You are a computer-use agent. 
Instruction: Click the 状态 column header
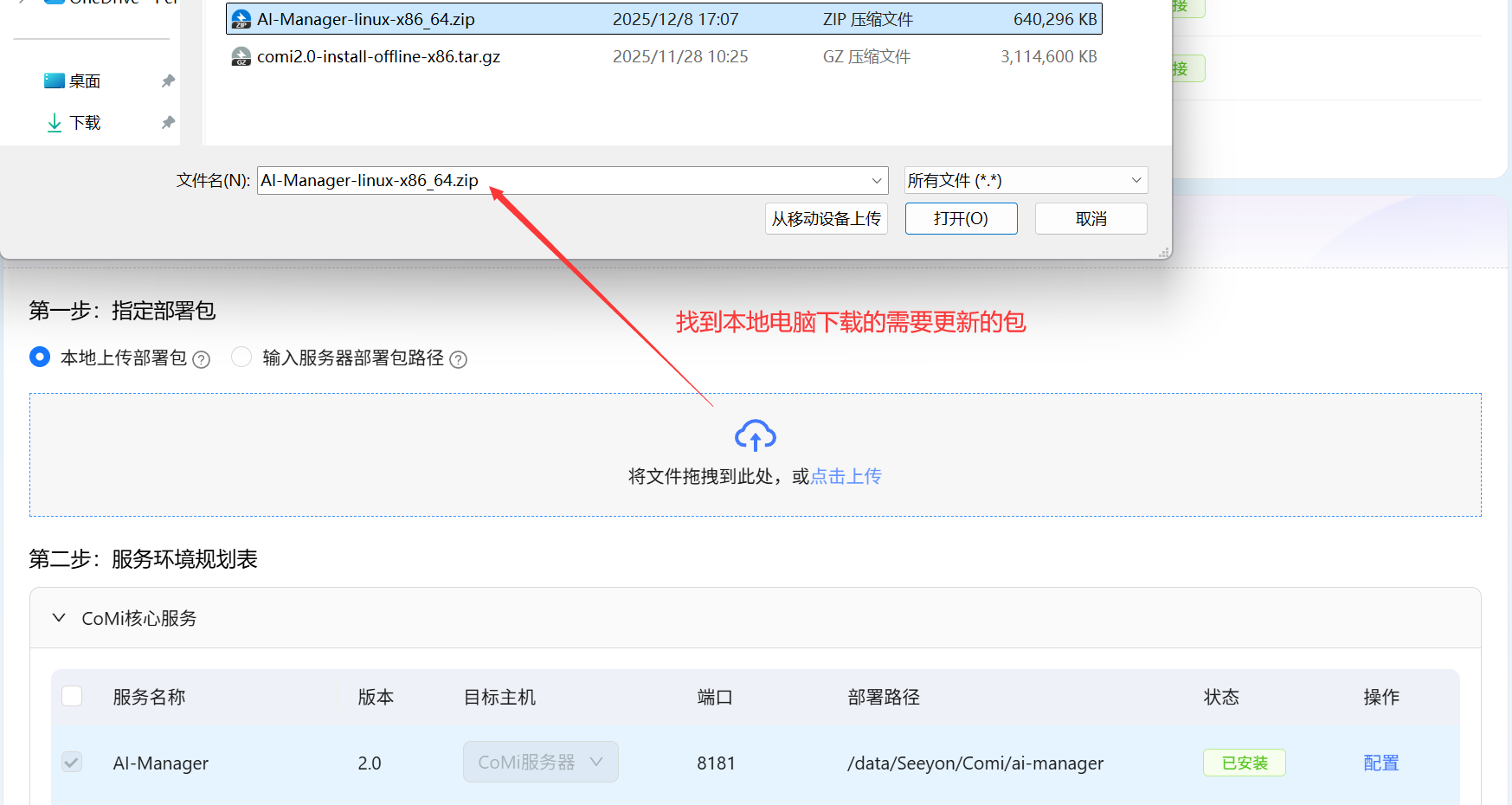point(1221,697)
